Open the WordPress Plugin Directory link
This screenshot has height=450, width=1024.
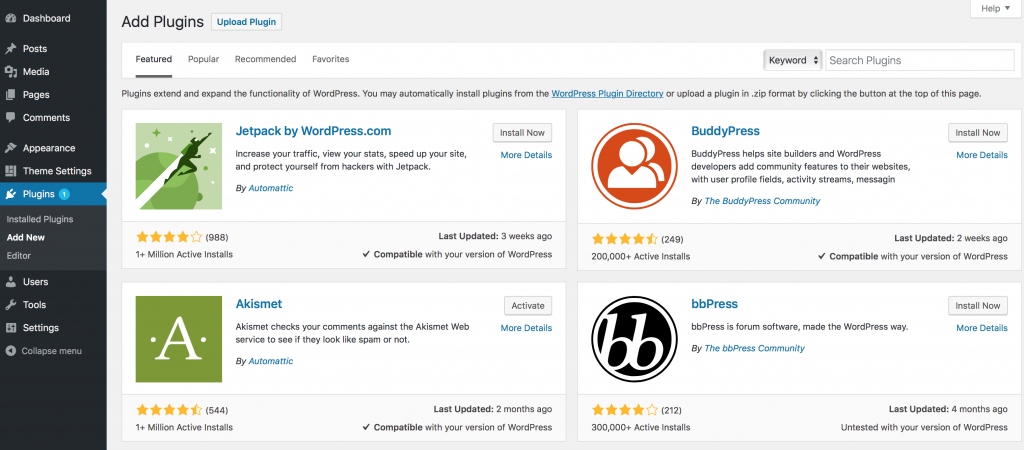(607, 93)
